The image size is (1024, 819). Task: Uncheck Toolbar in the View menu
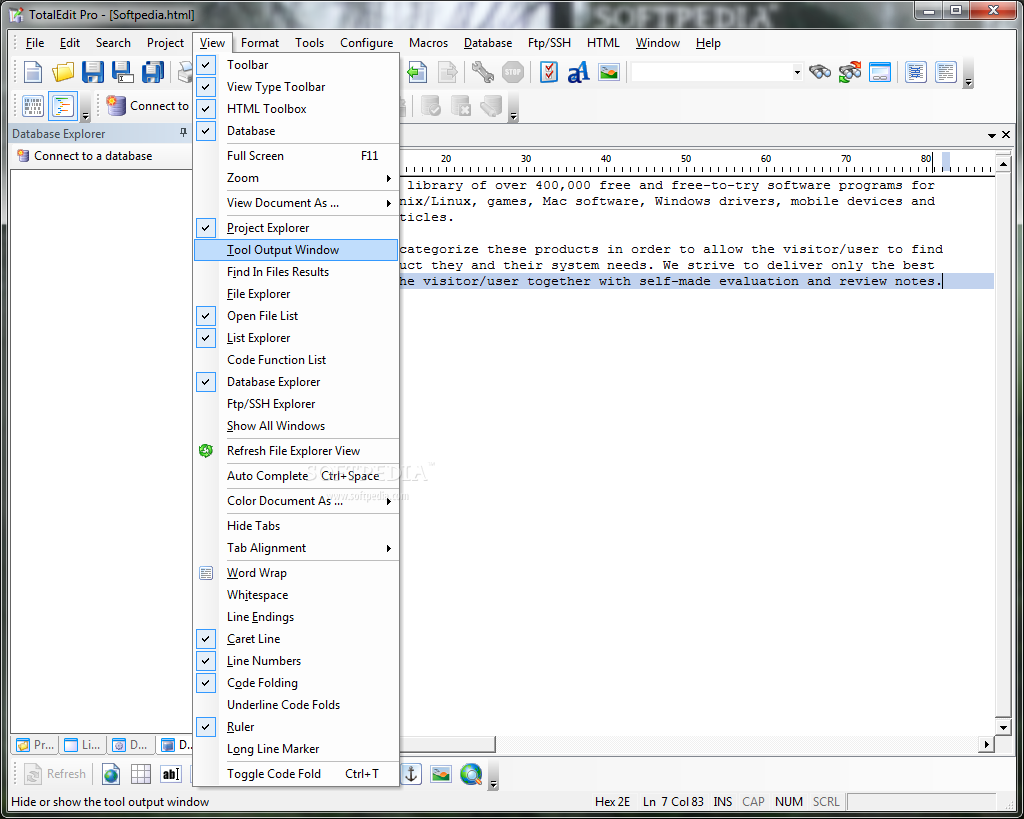(x=296, y=65)
